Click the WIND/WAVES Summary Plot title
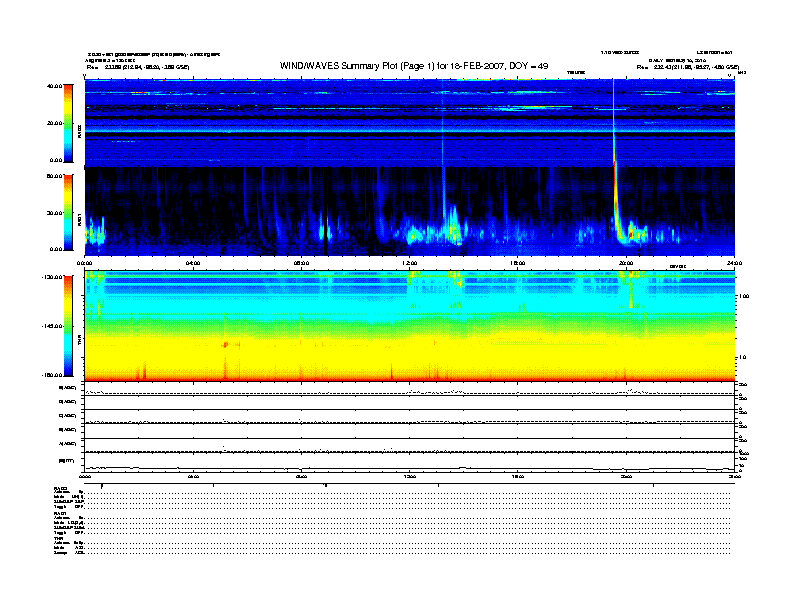Image resolution: width=792 pixels, height=612 pixels. [x=414, y=66]
